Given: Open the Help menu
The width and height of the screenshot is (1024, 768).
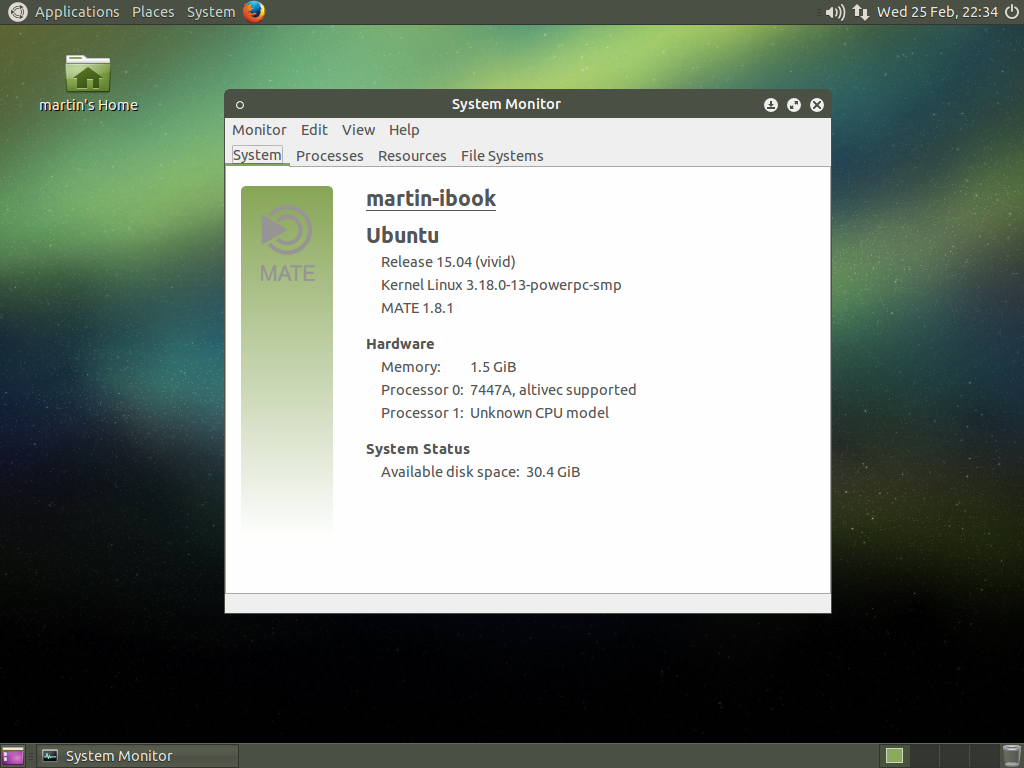Looking at the screenshot, I should point(404,130).
